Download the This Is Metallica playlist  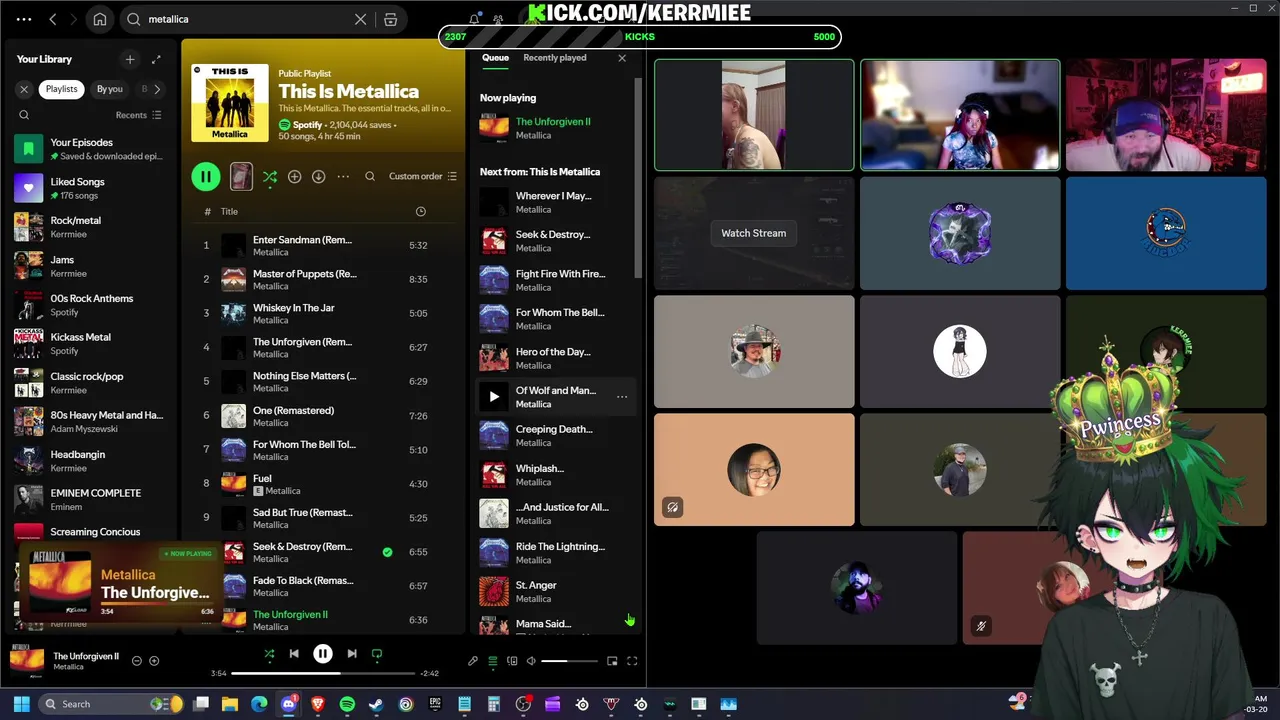(318, 177)
